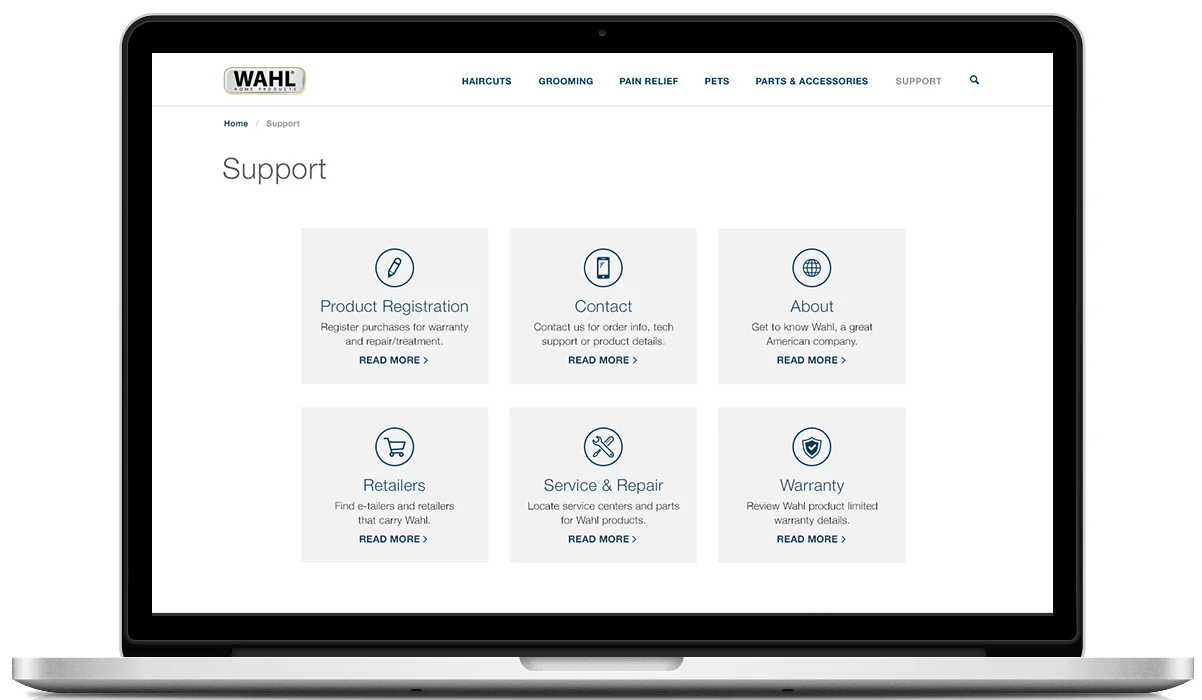Click text 'Get to know Wahl, a great'
Viewport: 1202px width, 700px height.
click(x=812, y=327)
